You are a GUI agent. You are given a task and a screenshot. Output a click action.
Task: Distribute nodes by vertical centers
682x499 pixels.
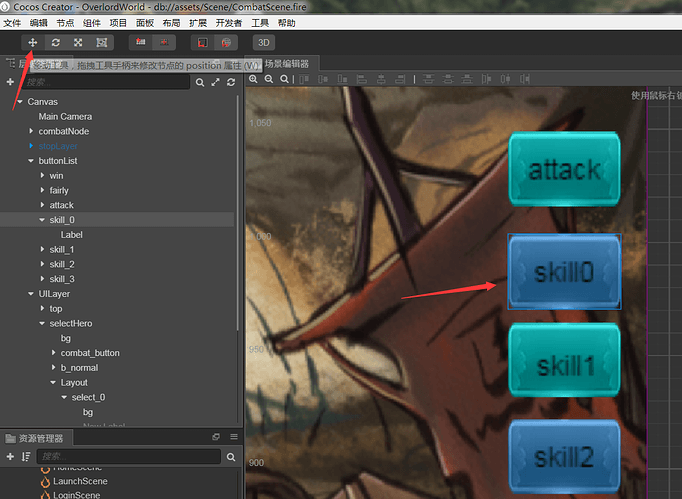[x=448, y=79]
